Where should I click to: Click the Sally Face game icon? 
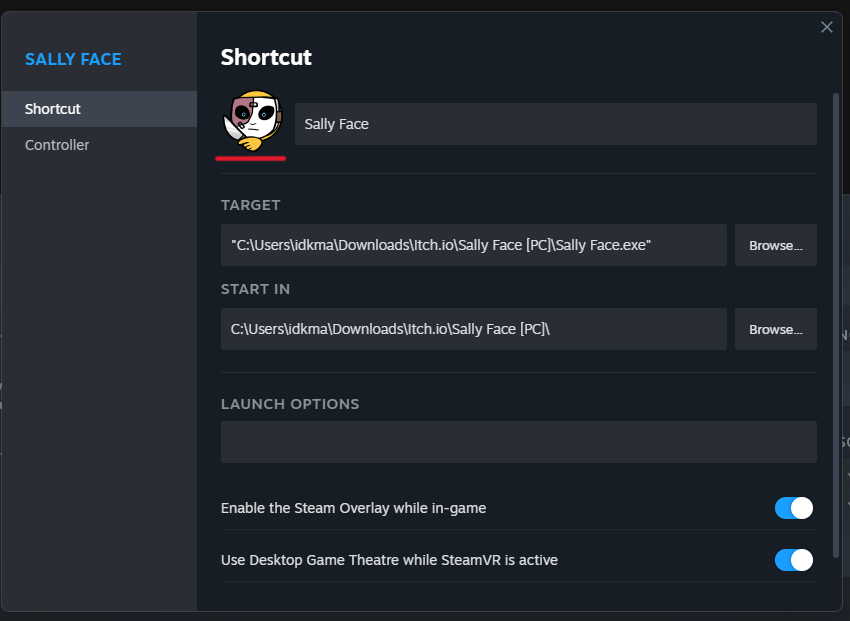pyautogui.click(x=252, y=123)
